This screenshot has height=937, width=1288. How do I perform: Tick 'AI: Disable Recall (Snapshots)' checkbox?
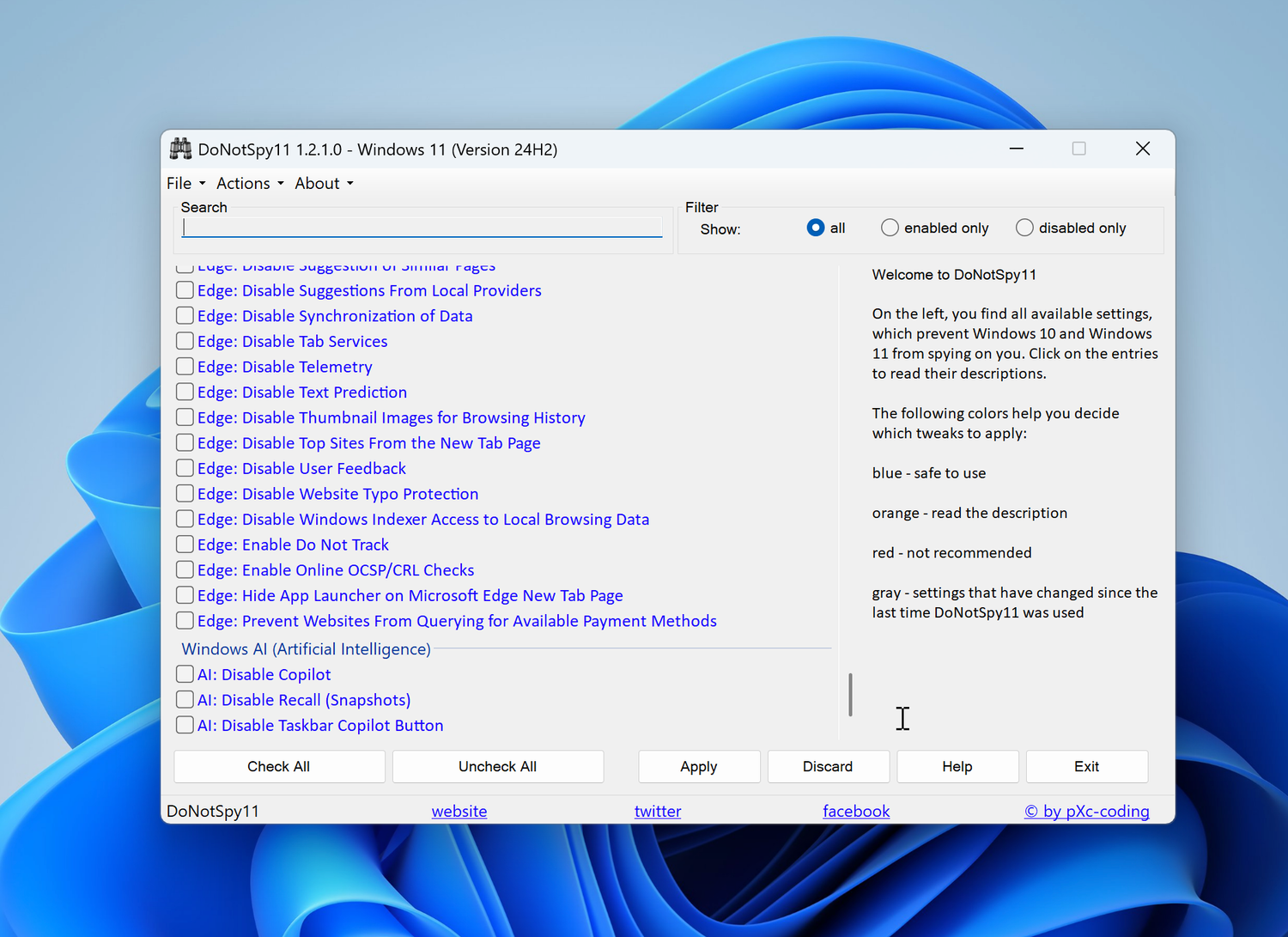pyautogui.click(x=185, y=700)
